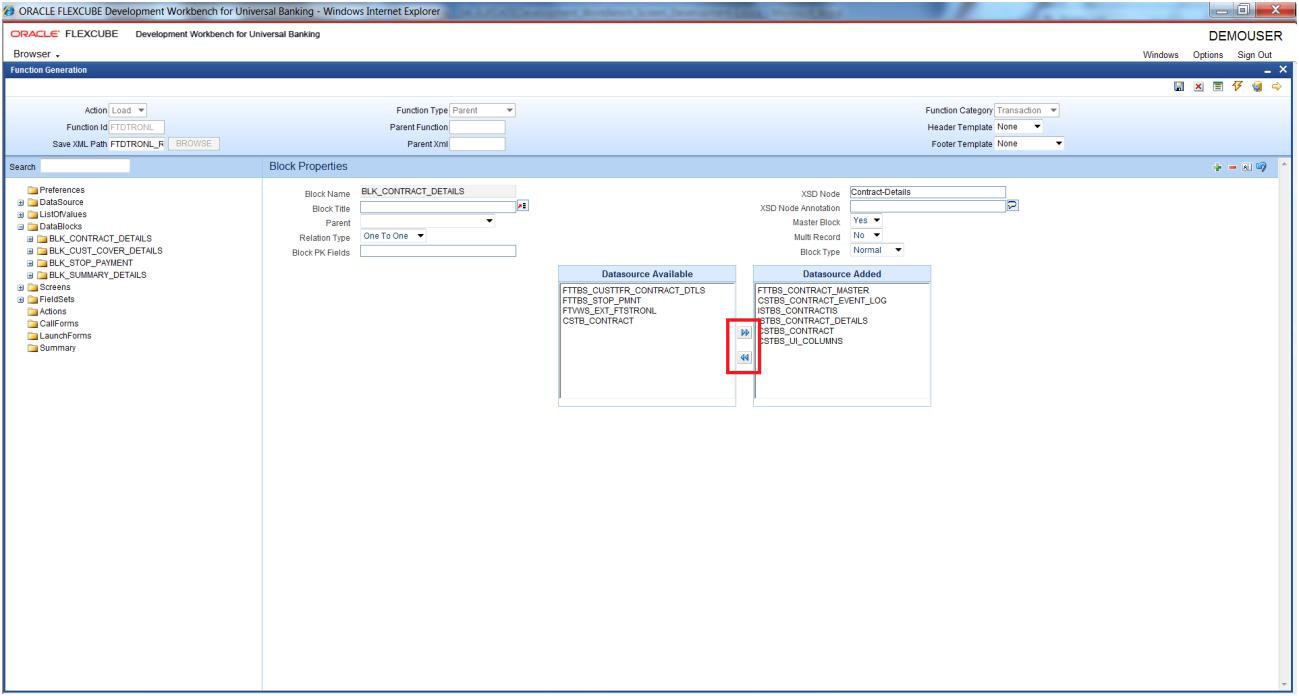The height and width of the screenshot is (696, 1299).
Task: Open the Windows menu
Action: (1163, 54)
